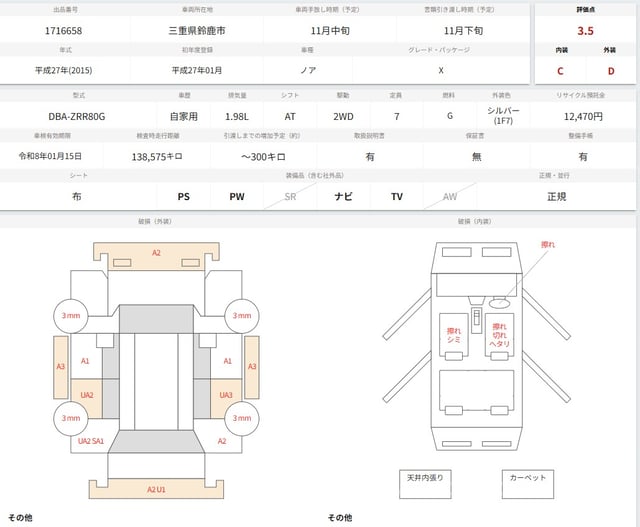
Task: Click the front-right 3mm tire circle
Action: [242, 315]
